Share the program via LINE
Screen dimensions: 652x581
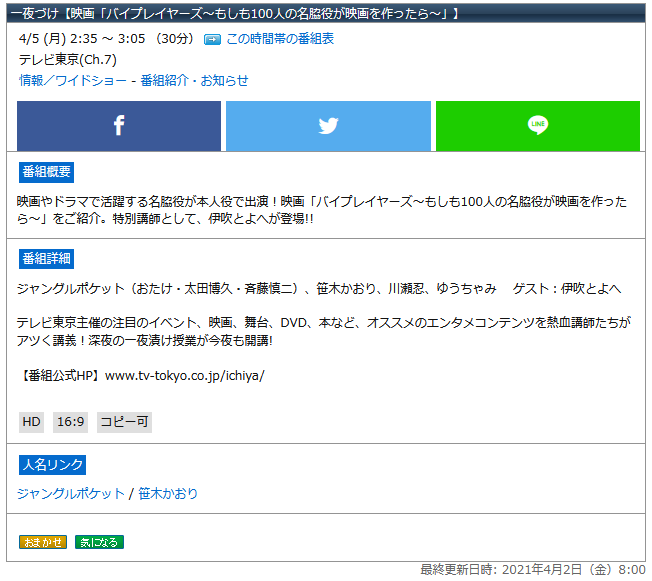pyautogui.click(x=538, y=126)
